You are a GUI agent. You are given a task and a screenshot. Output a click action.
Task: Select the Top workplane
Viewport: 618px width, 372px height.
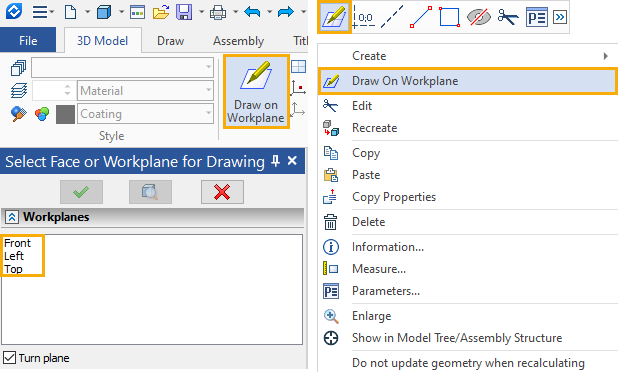click(13, 269)
